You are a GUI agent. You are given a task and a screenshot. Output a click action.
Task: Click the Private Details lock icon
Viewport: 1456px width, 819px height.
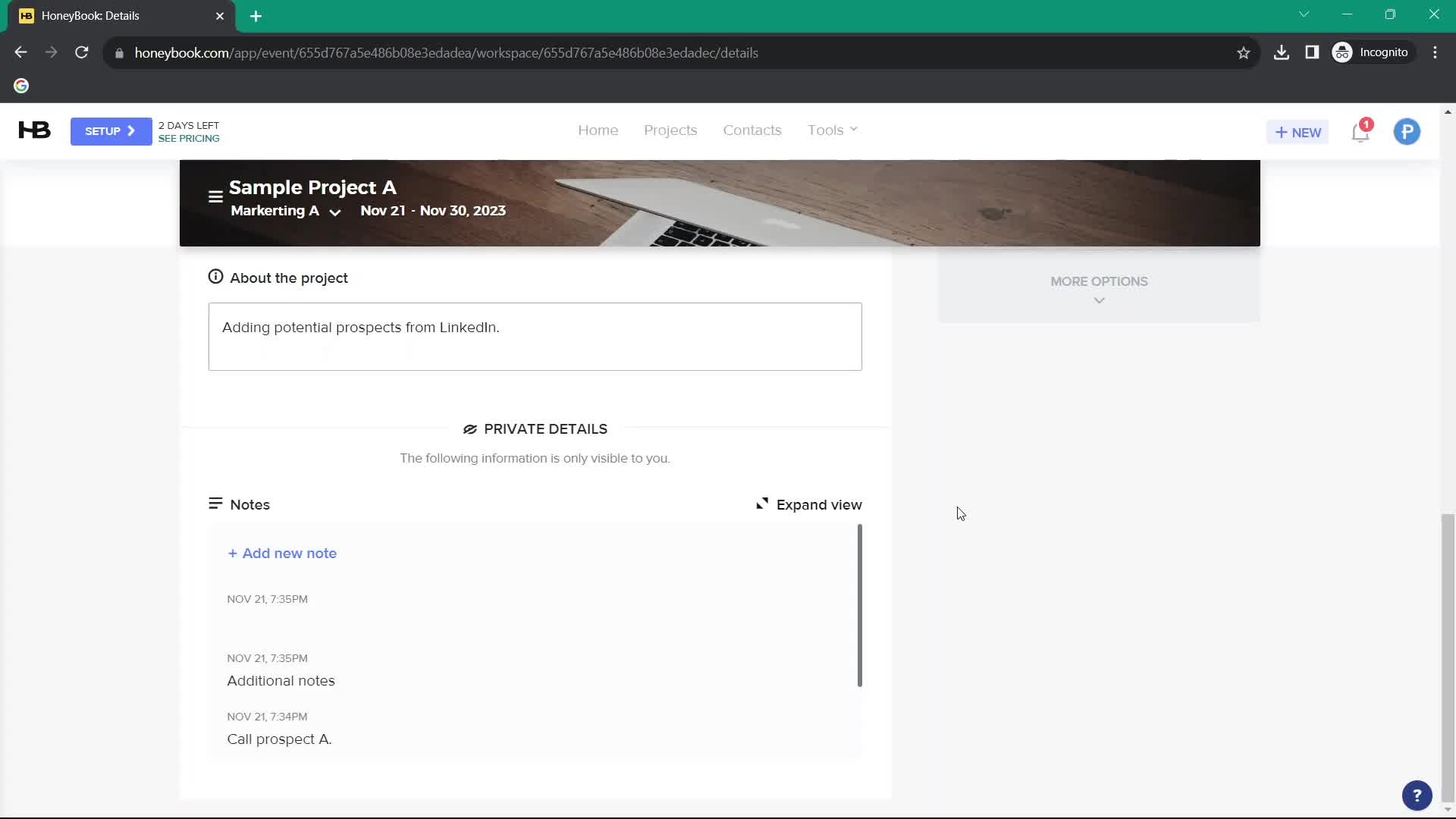pyautogui.click(x=469, y=429)
